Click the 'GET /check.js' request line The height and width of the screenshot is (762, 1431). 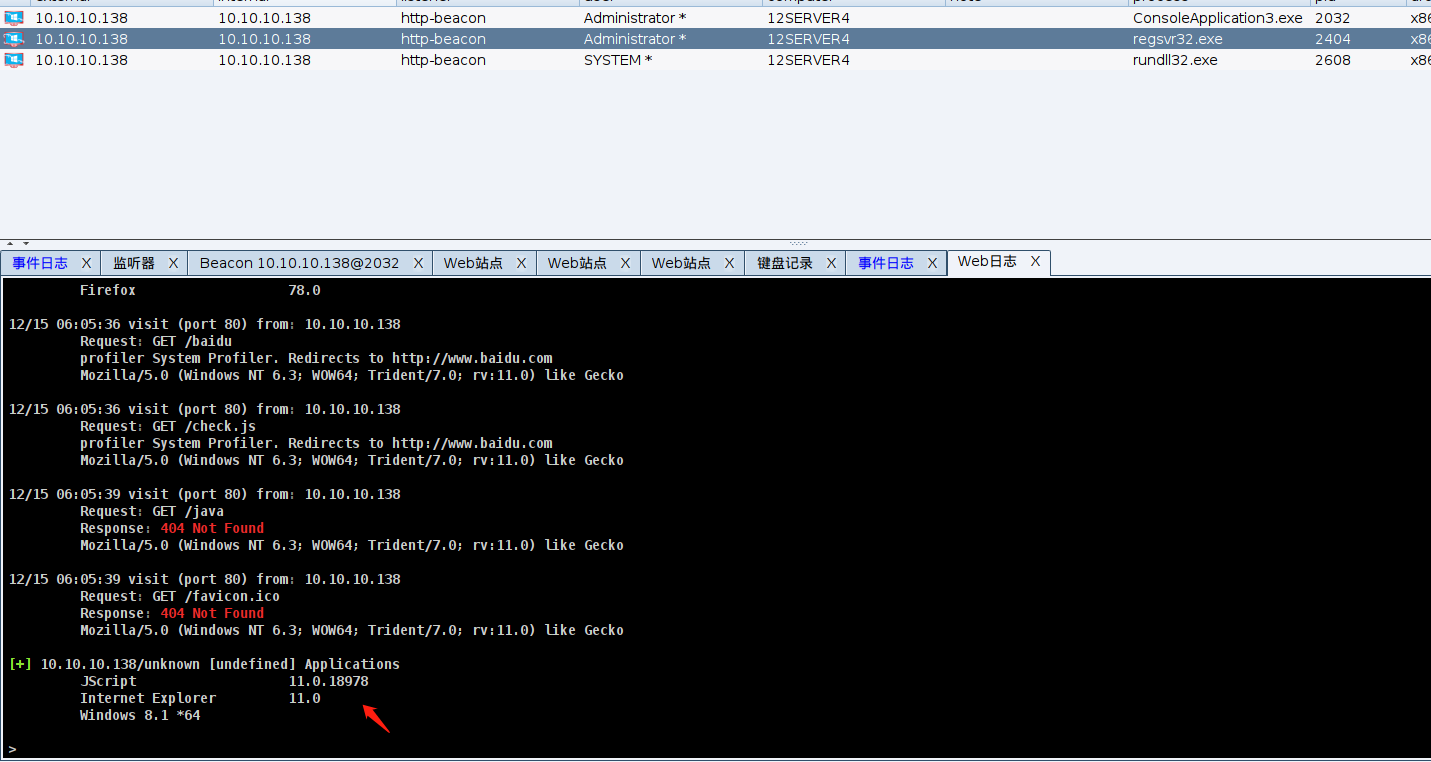pyautogui.click(x=168, y=426)
